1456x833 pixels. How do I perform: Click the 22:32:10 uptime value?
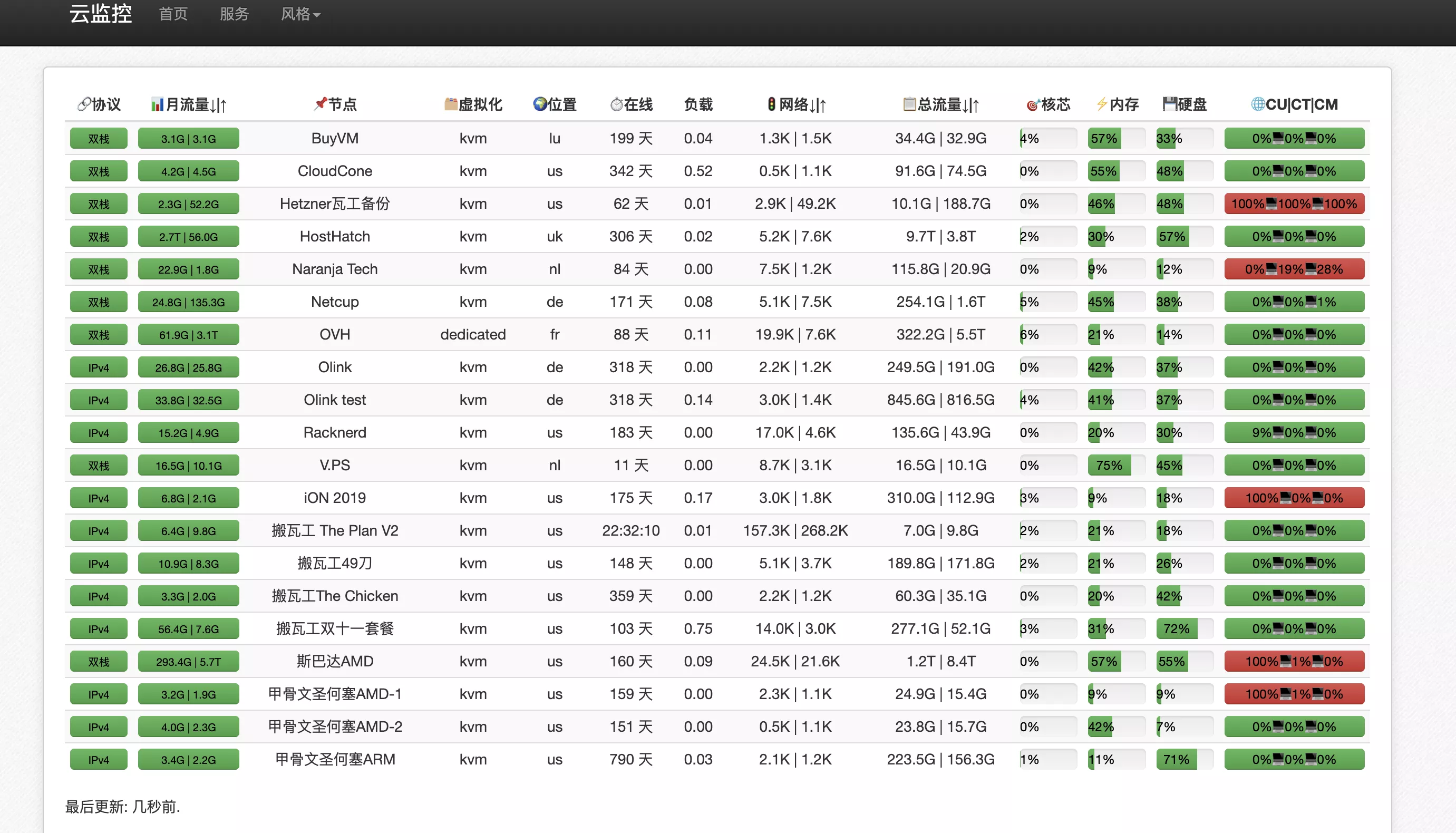pyautogui.click(x=631, y=531)
